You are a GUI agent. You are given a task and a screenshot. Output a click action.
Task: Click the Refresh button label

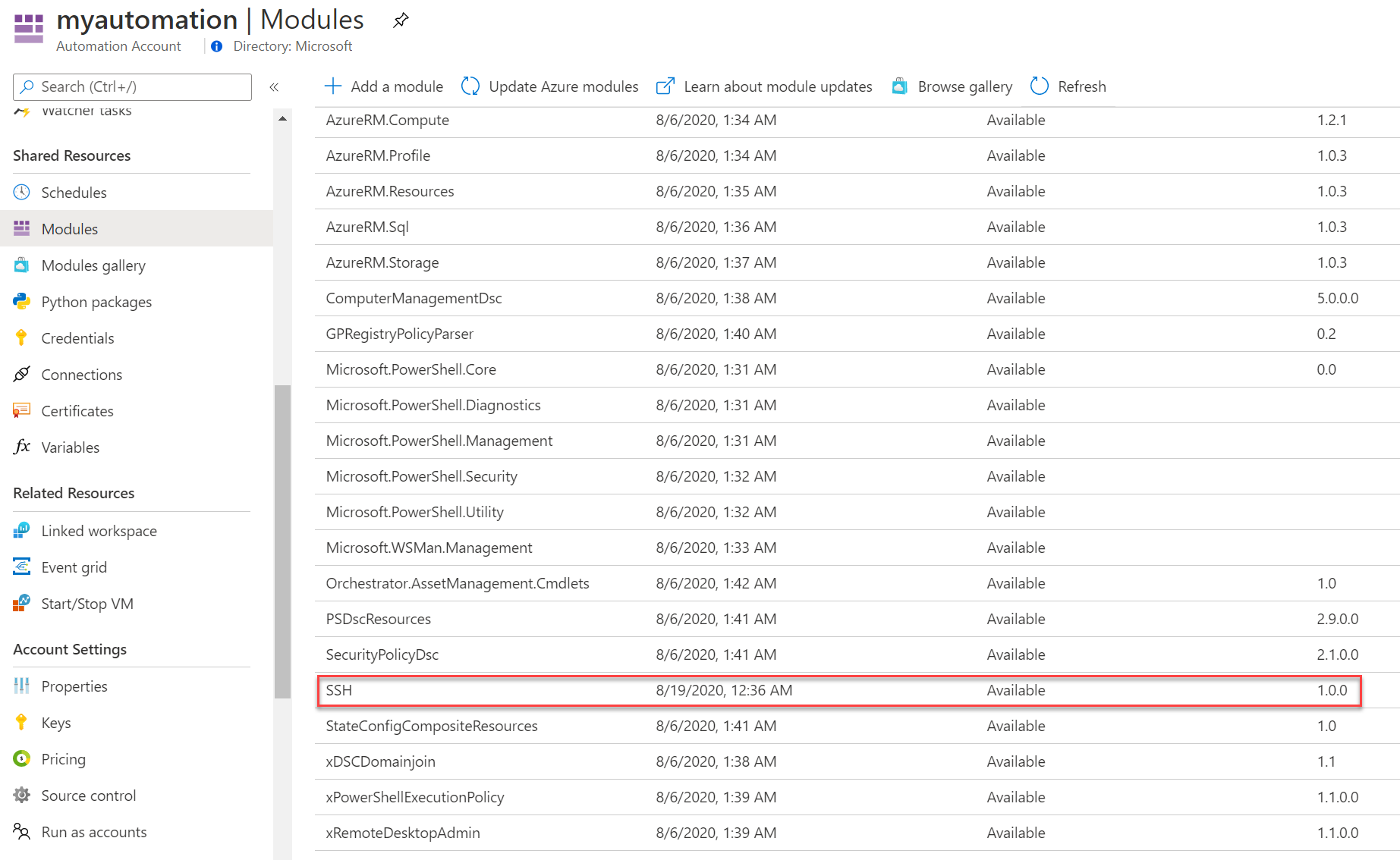coord(1082,86)
